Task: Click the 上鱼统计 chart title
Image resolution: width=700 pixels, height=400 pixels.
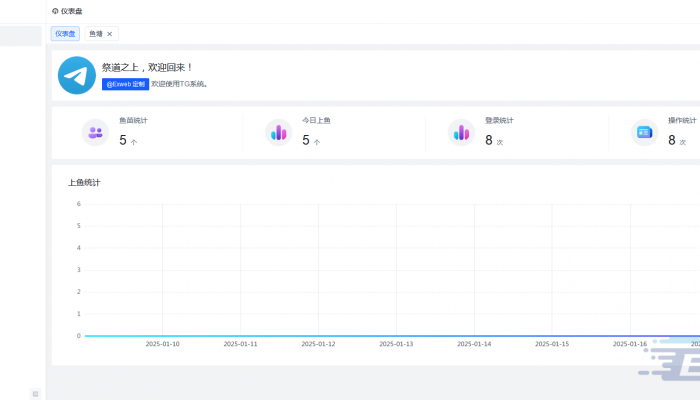Action: coord(84,183)
